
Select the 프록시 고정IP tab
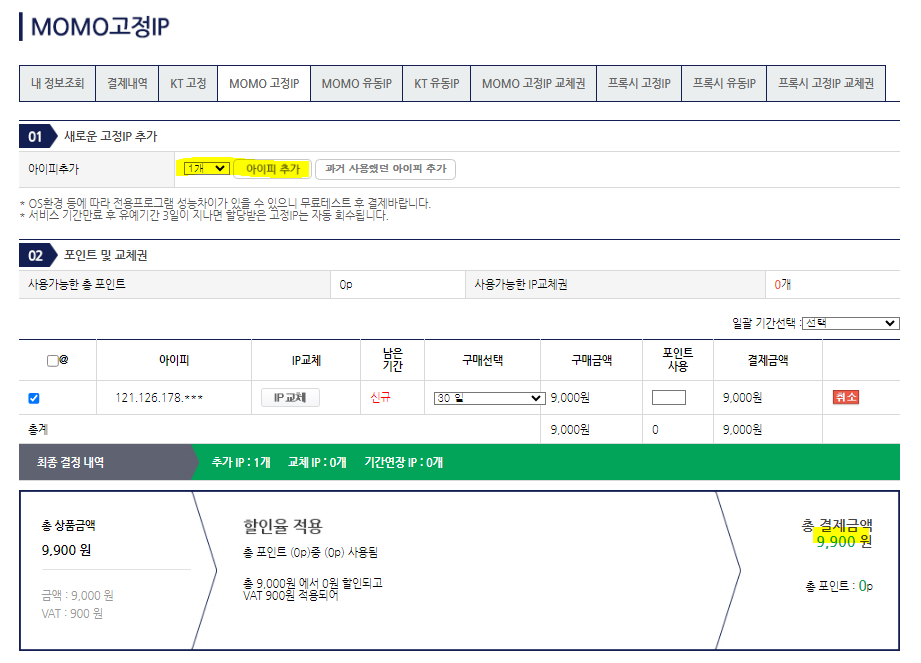tap(639, 84)
